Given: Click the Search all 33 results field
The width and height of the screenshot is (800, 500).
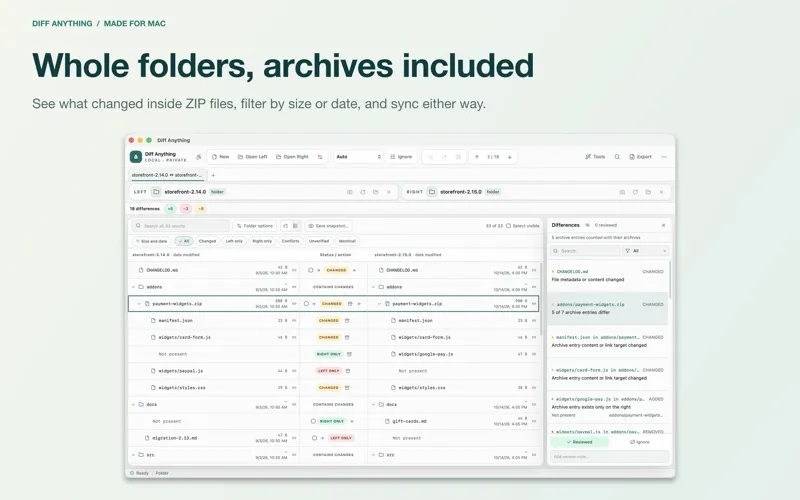Looking at the screenshot, I should pos(181,226).
